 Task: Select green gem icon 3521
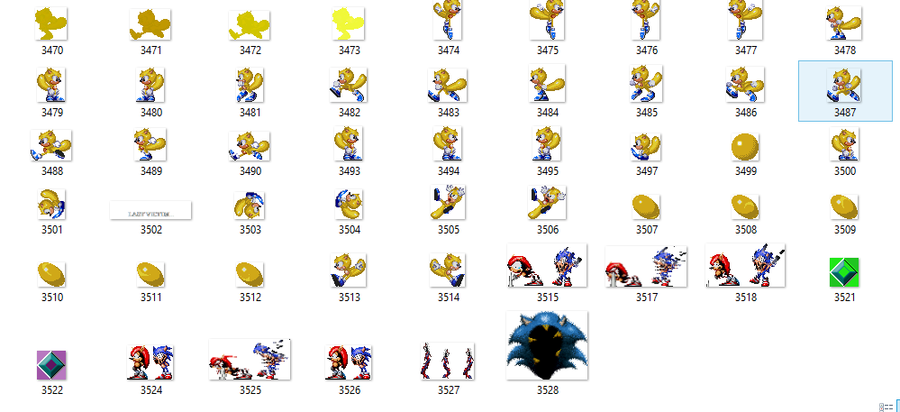tap(844, 272)
